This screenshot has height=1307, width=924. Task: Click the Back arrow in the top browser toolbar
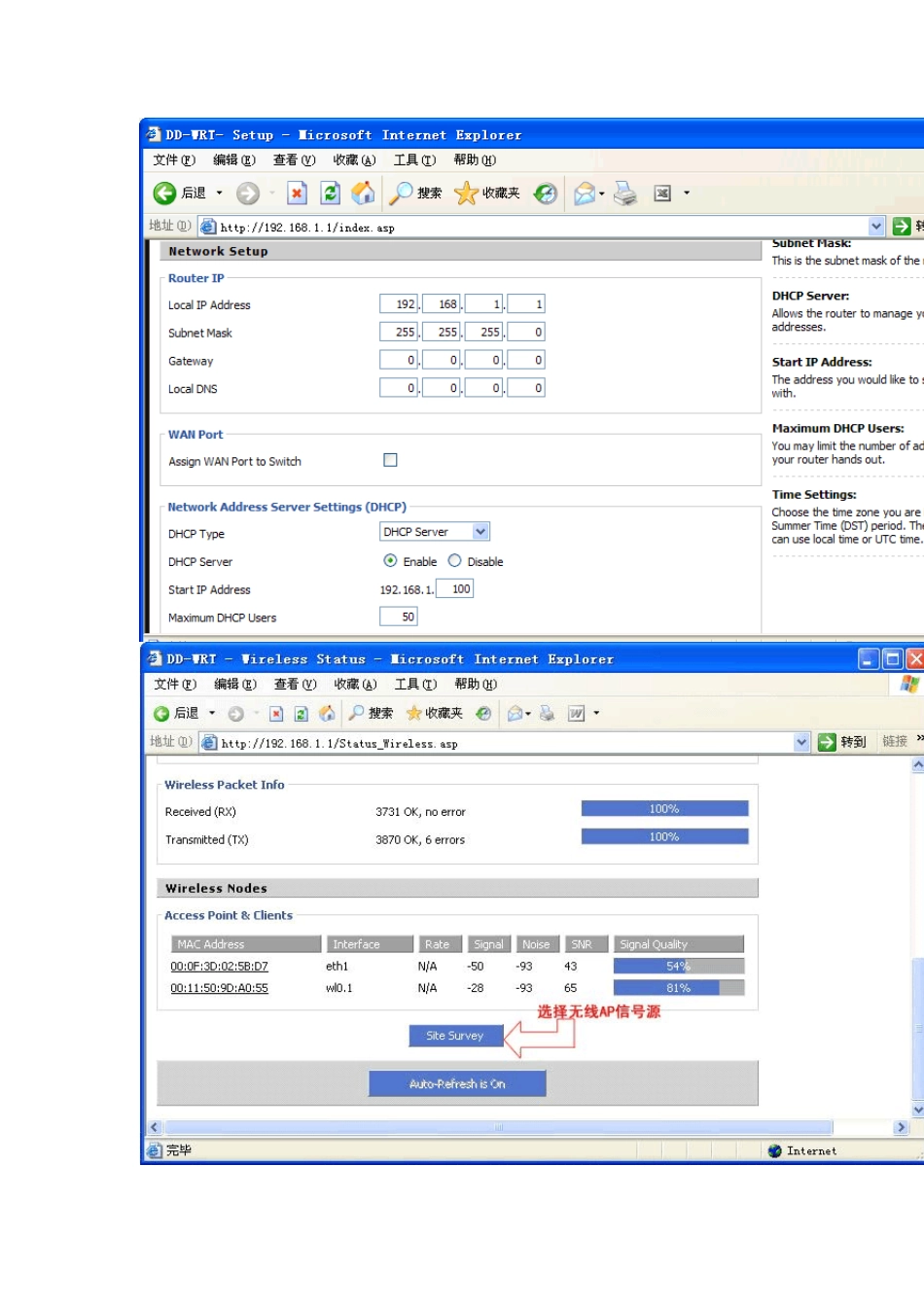point(164,194)
